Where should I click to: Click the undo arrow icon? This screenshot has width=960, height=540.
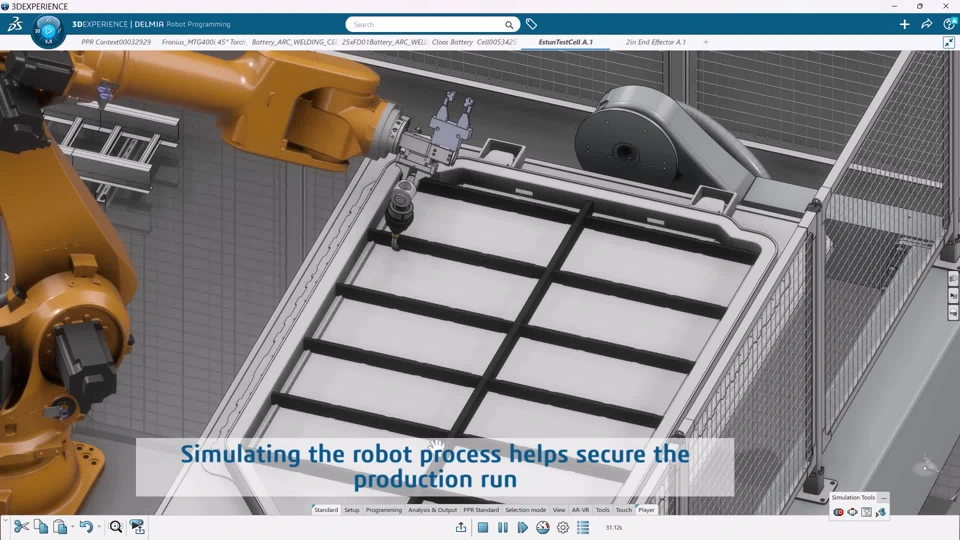[x=86, y=527]
